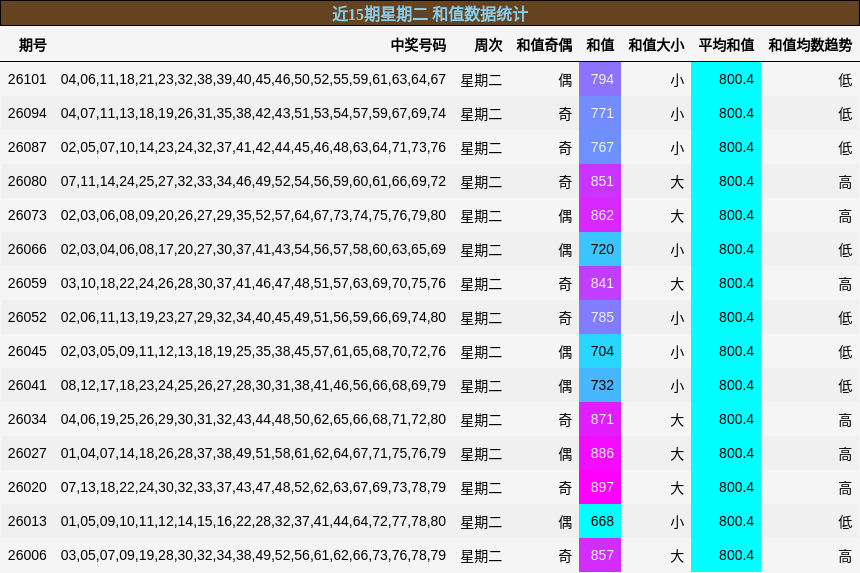
Task: Click the sum value cell 897
Action: pos(600,487)
